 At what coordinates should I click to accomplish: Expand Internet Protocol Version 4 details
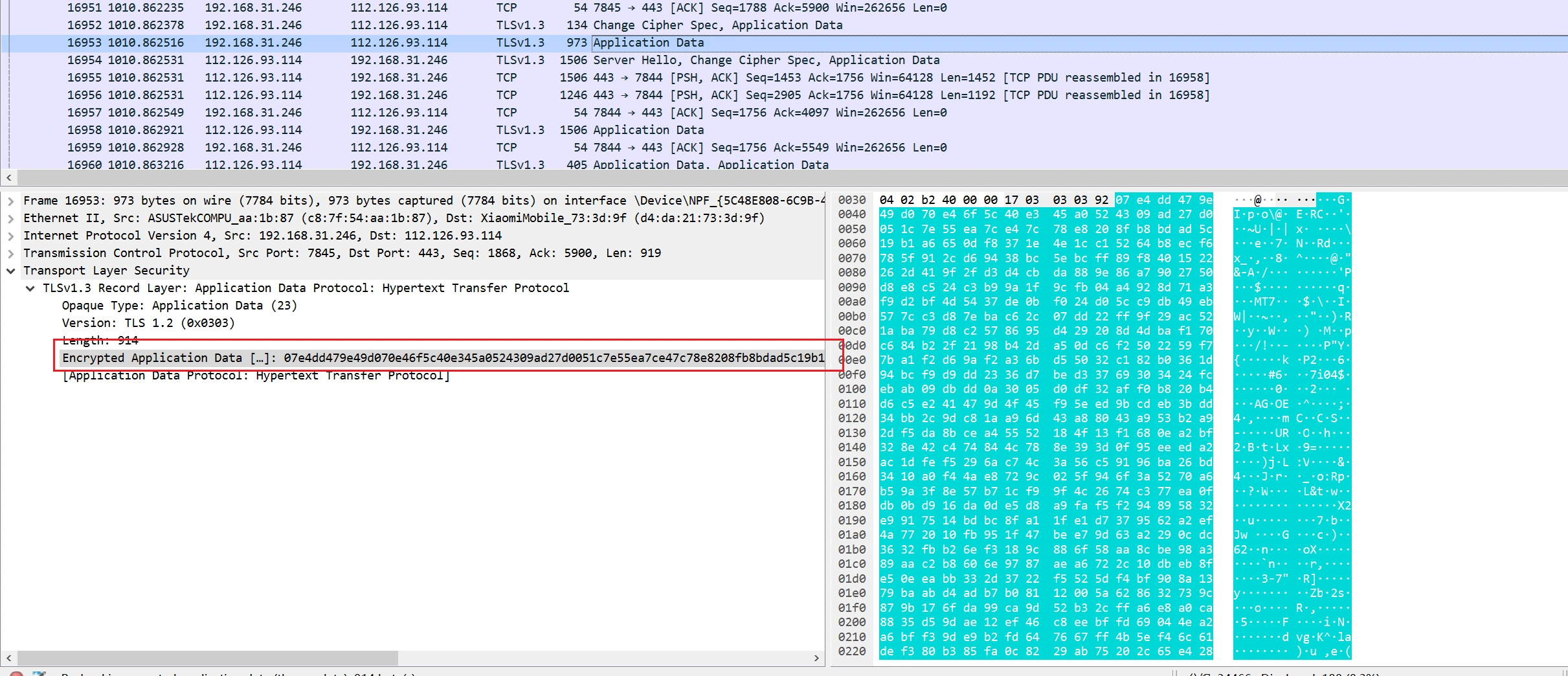pos(10,236)
